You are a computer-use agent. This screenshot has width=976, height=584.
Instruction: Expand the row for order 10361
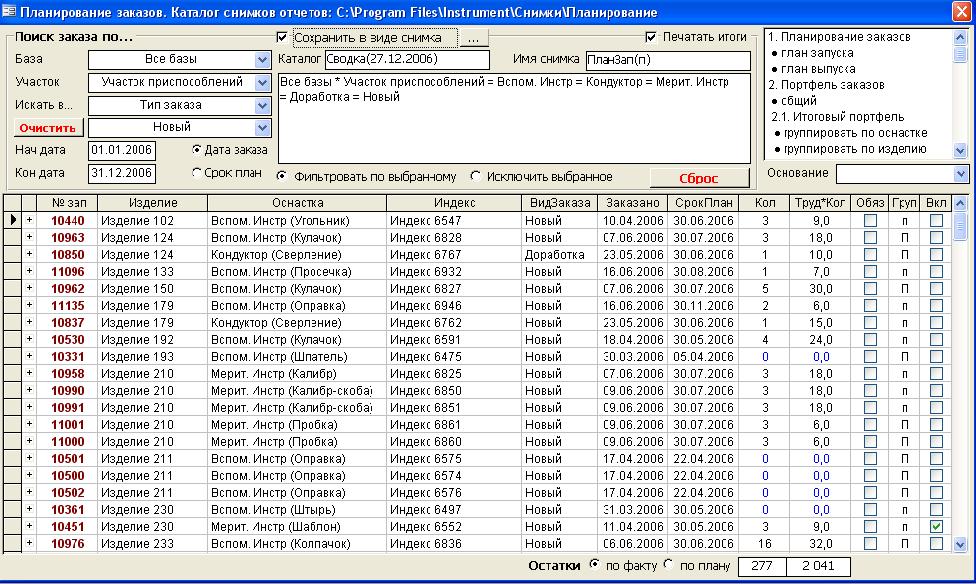[29, 509]
